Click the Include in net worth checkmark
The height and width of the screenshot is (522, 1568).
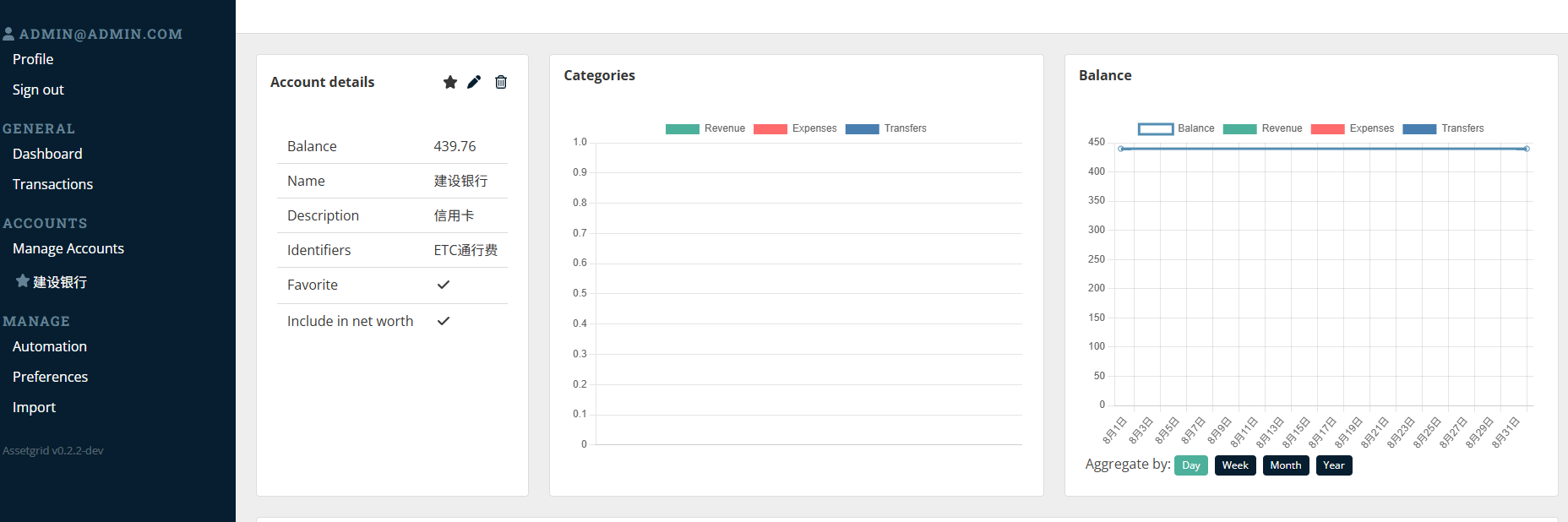pyautogui.click(x=444, y=321)
